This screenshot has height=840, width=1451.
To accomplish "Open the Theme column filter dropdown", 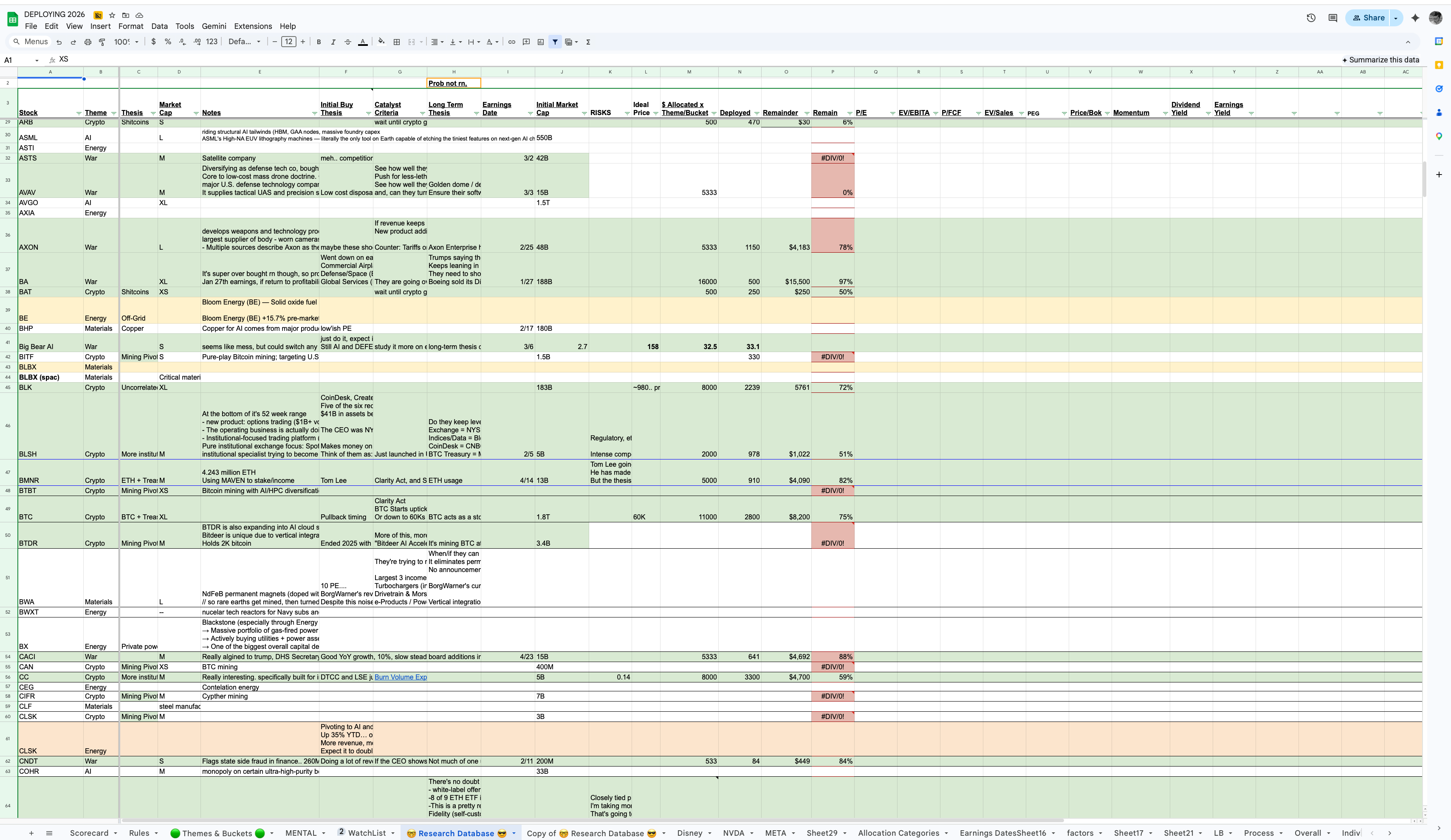I will pyautogui.click(x=113, y=113).
